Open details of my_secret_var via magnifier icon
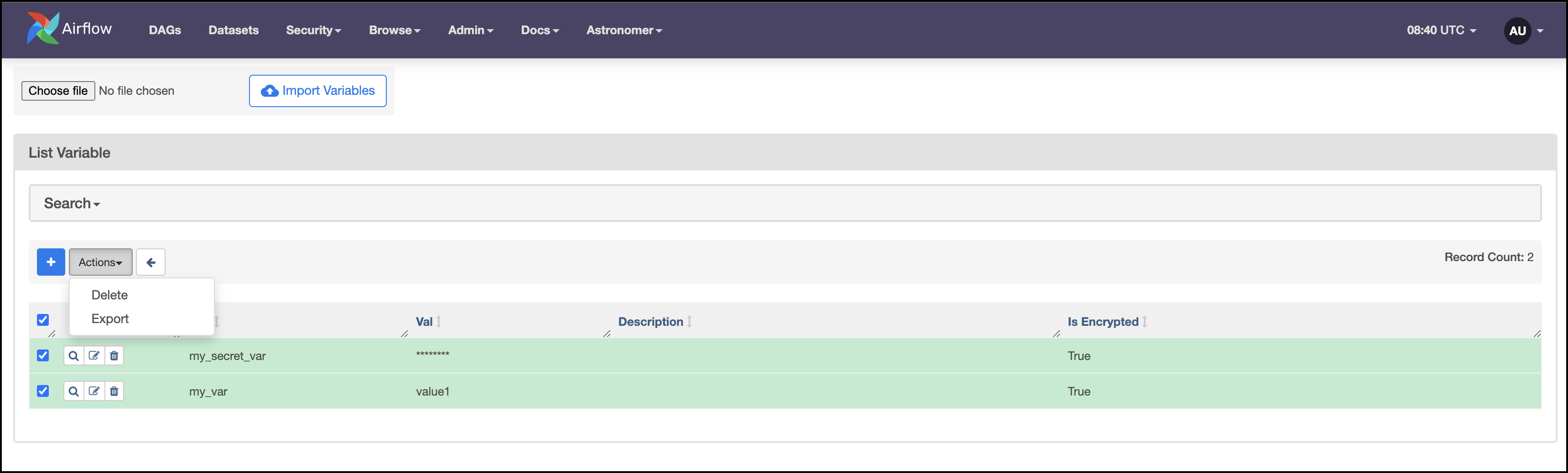The image size is (1568, 473). pos(73,355)
